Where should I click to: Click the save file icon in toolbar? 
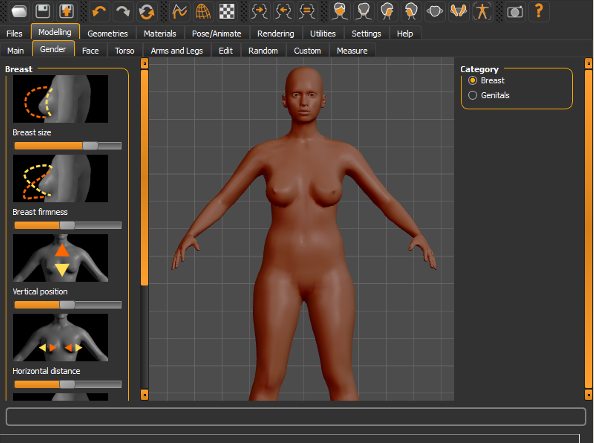coord(42,11)
